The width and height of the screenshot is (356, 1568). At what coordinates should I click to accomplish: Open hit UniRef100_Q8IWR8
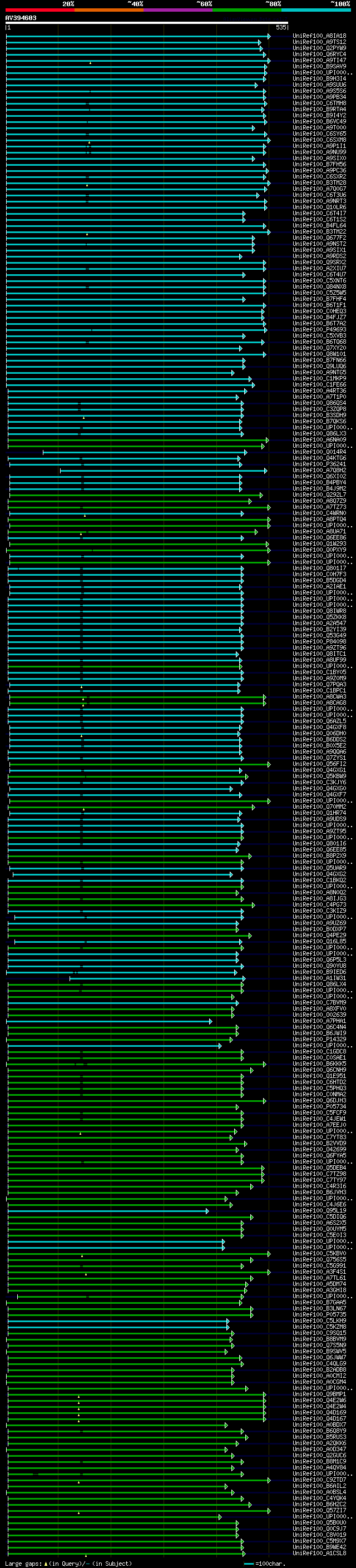[x=319, y=611]
